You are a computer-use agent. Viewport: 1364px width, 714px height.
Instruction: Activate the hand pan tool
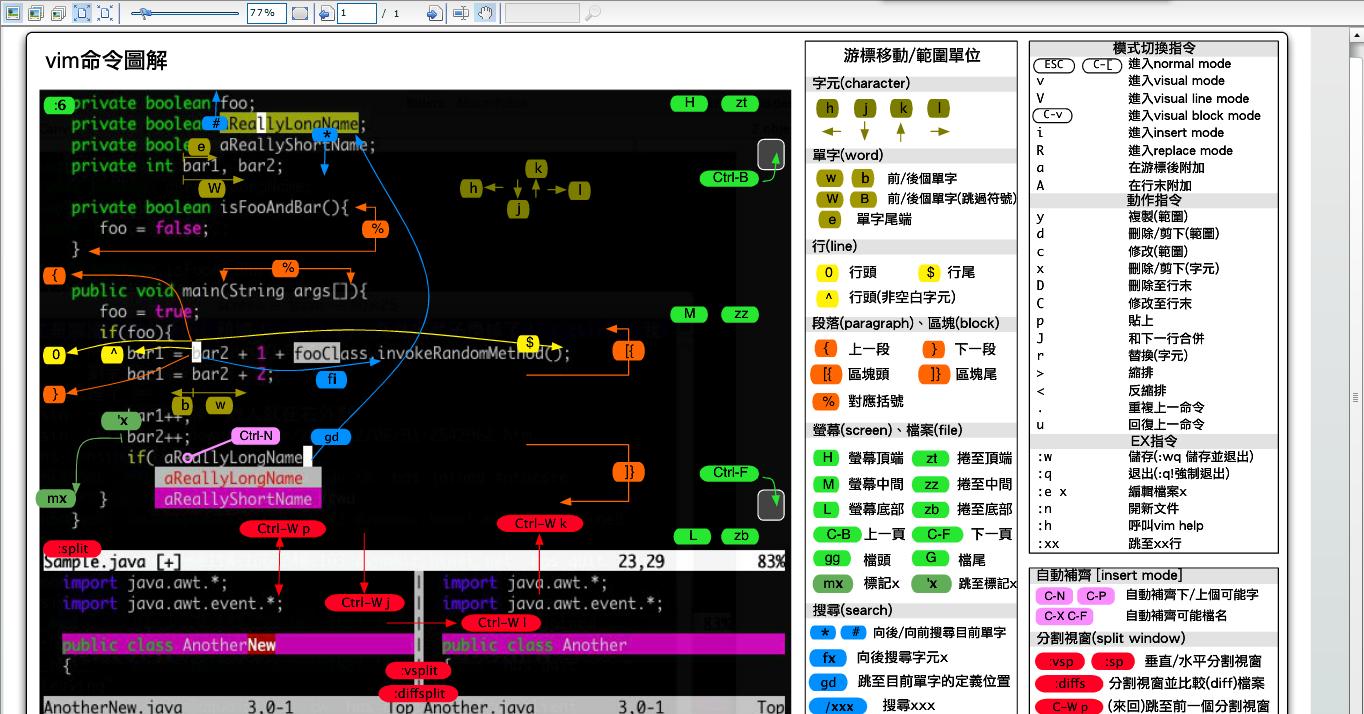point(485,13)
